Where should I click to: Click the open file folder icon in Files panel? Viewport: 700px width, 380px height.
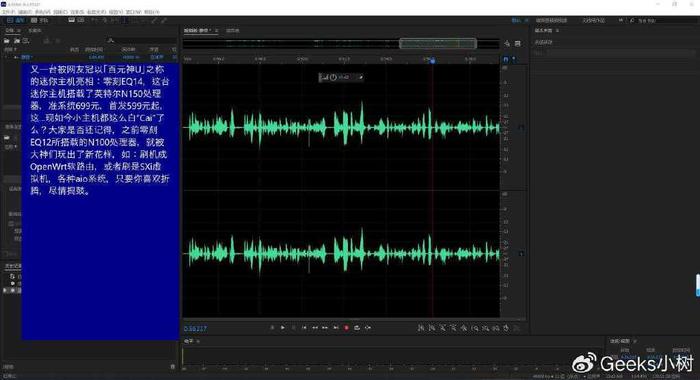[x=7, y=41]
